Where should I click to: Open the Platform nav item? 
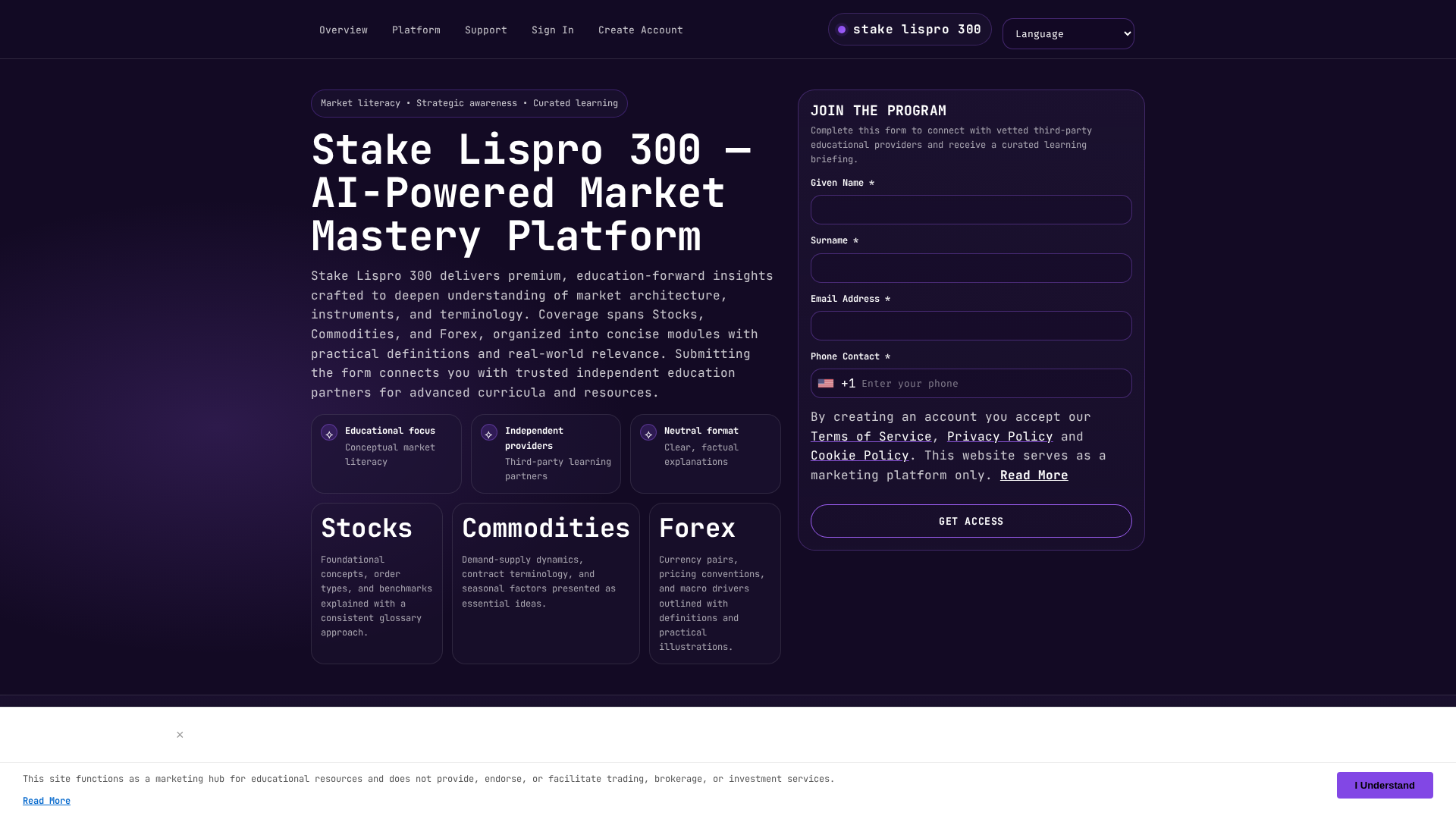tap(416, 30)
